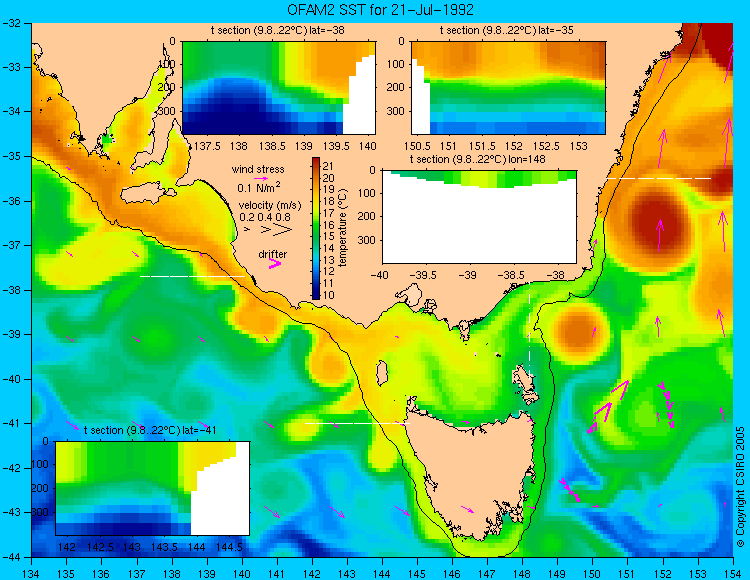Click "150.5" on the lat=-35 inset axis
This screenshot has height=580, width=750.
417,146
